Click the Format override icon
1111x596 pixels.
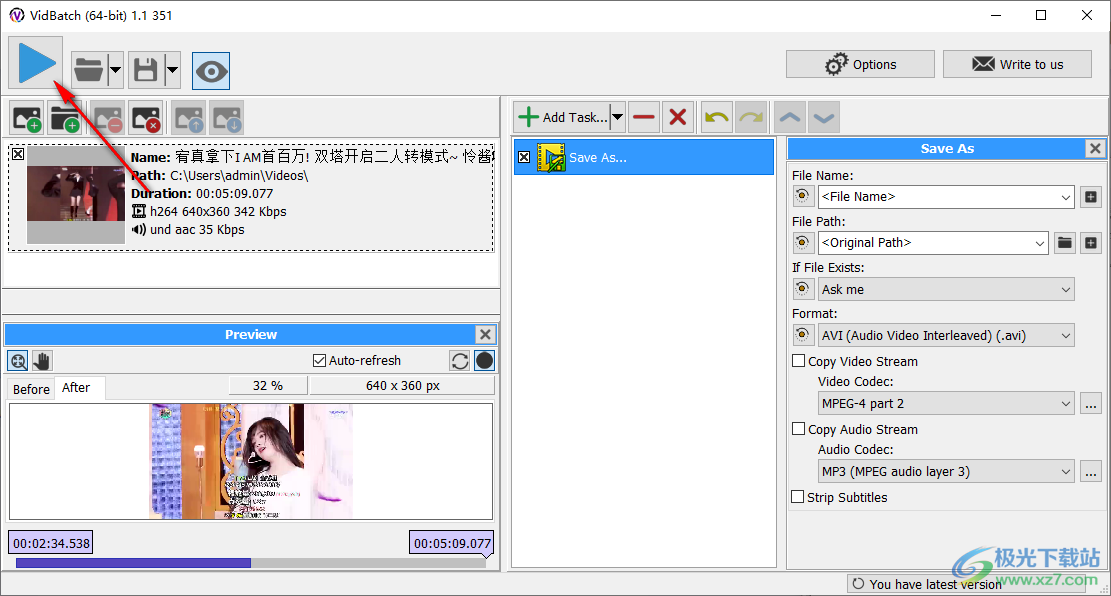[802, 334]
